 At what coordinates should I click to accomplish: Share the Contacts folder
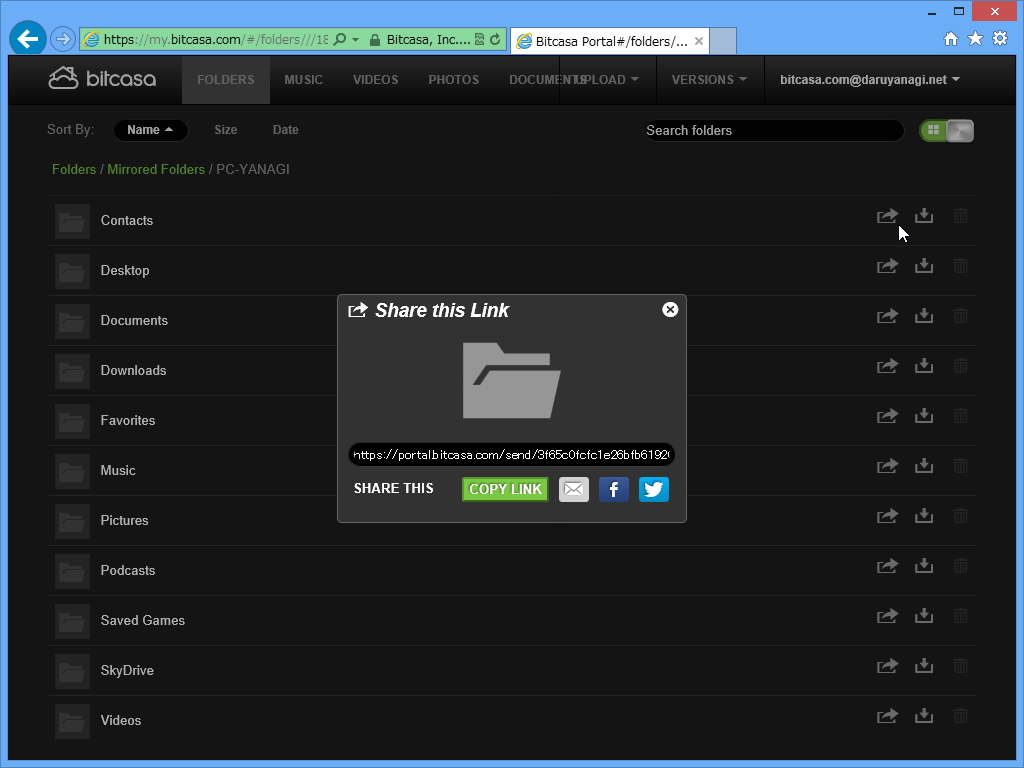pos(887,216)
